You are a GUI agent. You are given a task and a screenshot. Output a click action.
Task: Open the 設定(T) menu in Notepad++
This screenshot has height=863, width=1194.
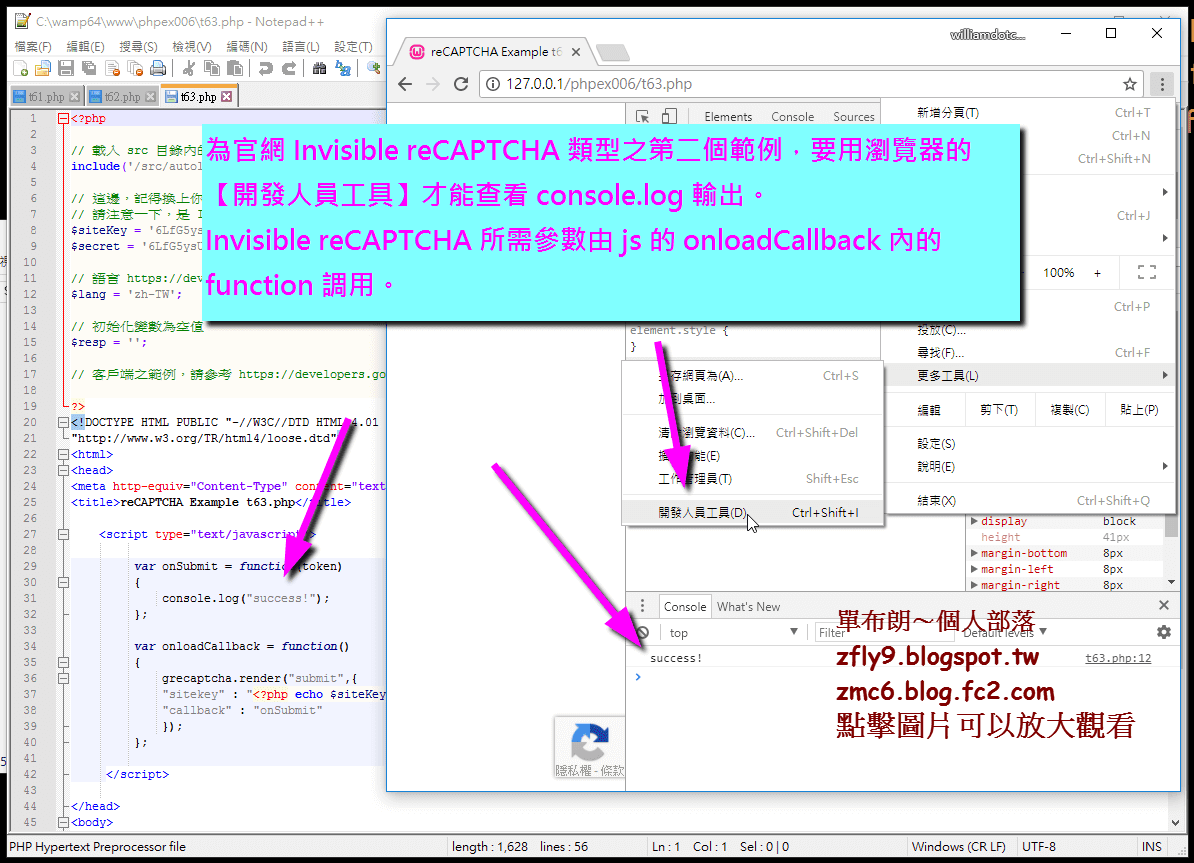point(353,46)
